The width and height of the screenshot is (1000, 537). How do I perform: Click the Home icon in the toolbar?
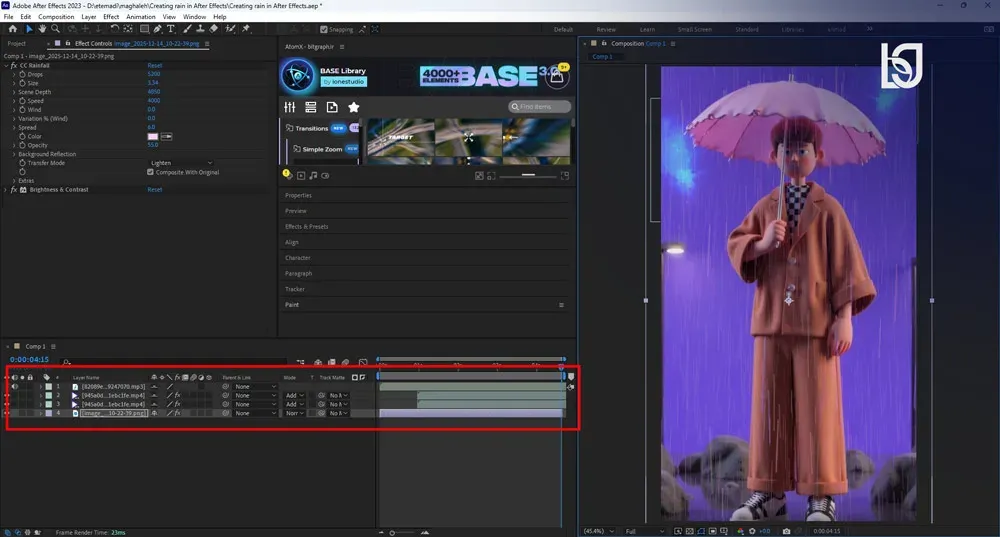[12, 29]
